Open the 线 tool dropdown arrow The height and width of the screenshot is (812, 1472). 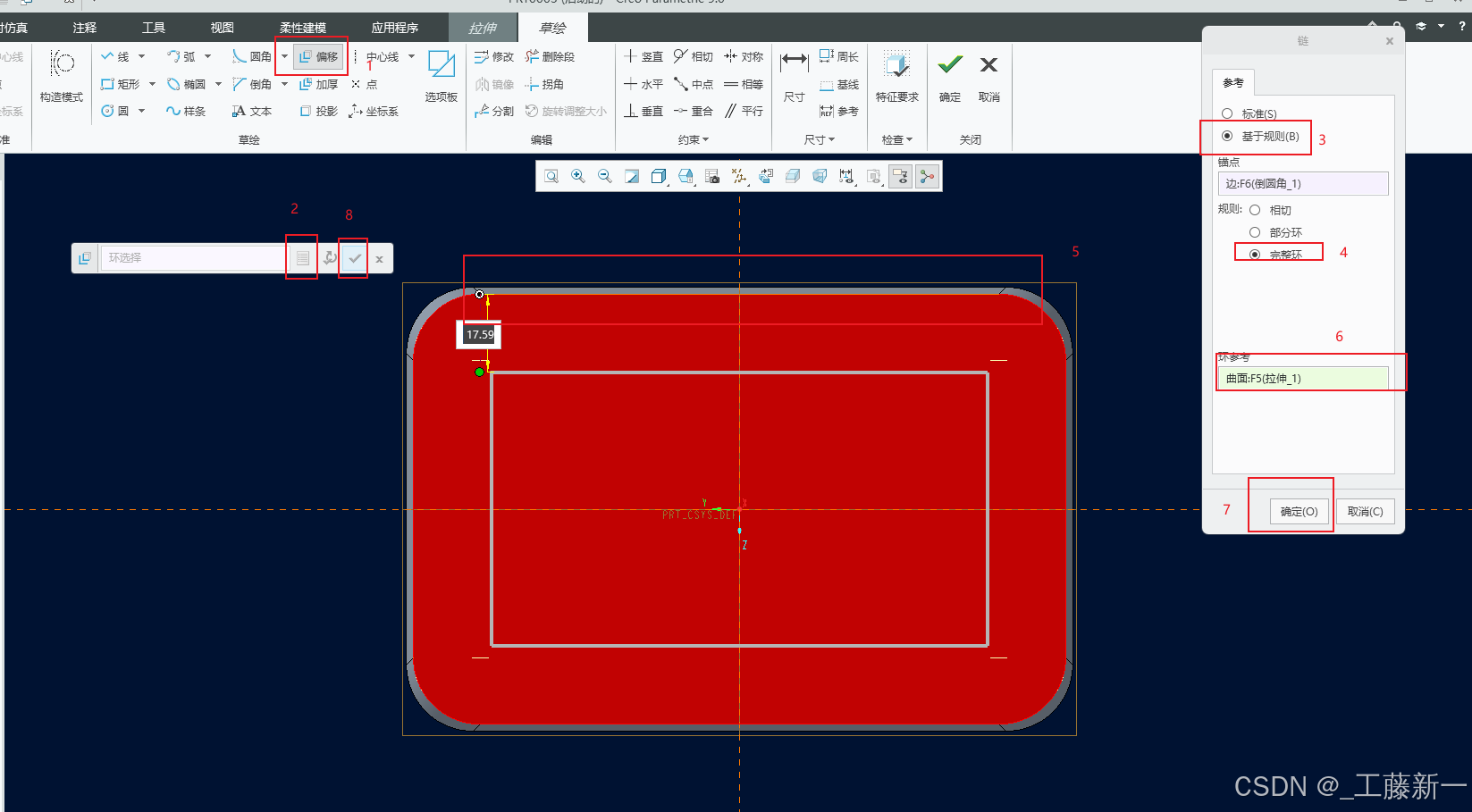coord(141,56)
